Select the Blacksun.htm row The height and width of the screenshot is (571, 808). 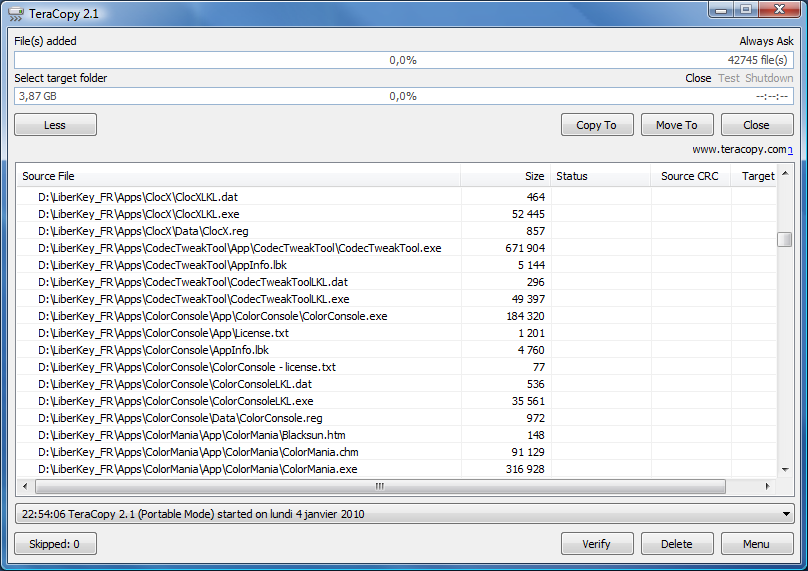[x=396, y=435]
